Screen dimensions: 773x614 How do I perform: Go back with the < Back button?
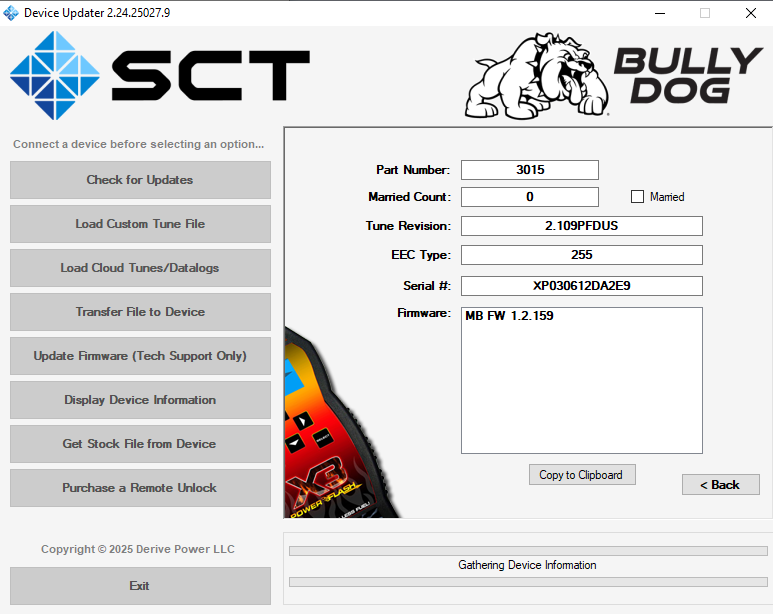point(720,485)
